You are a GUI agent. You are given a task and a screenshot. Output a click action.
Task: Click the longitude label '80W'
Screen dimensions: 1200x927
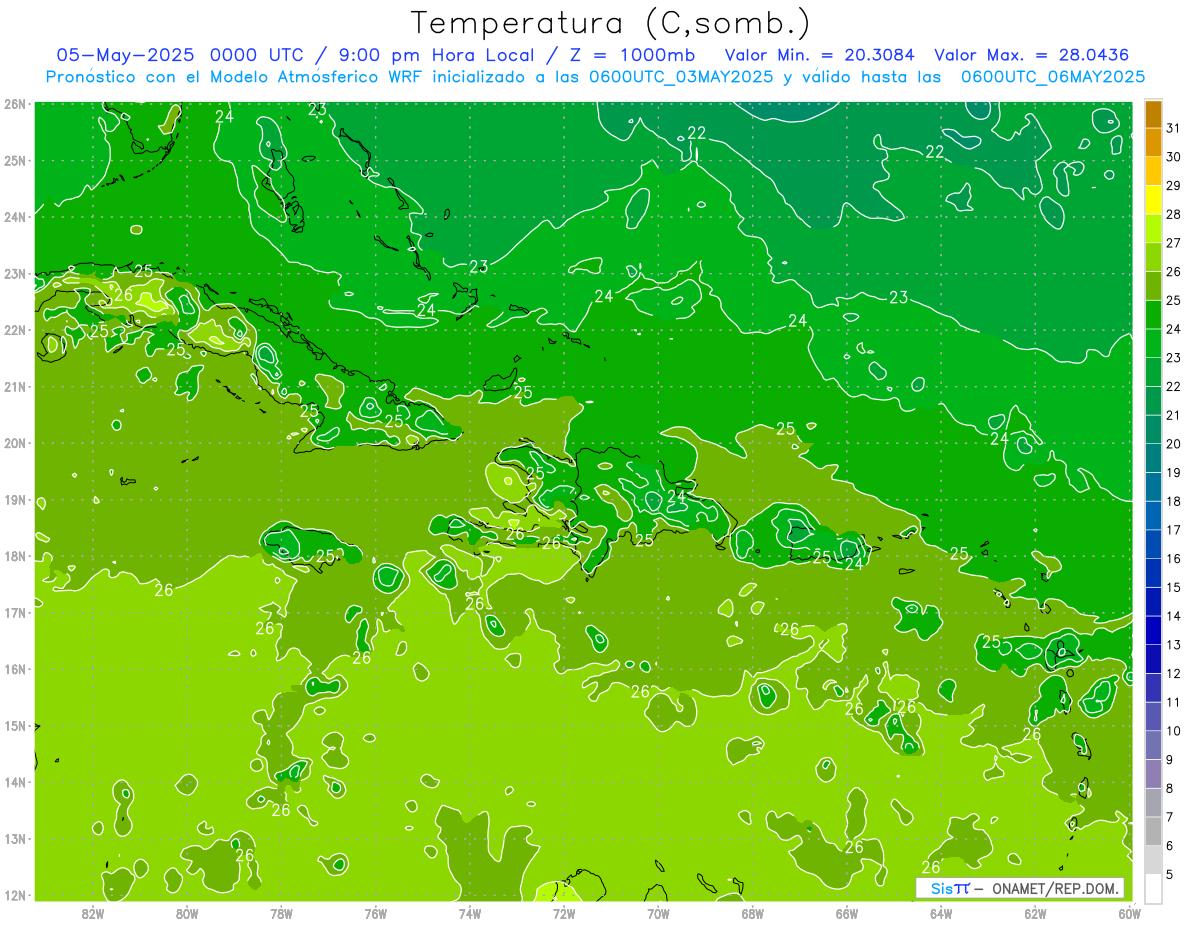(x=187, y=914)
